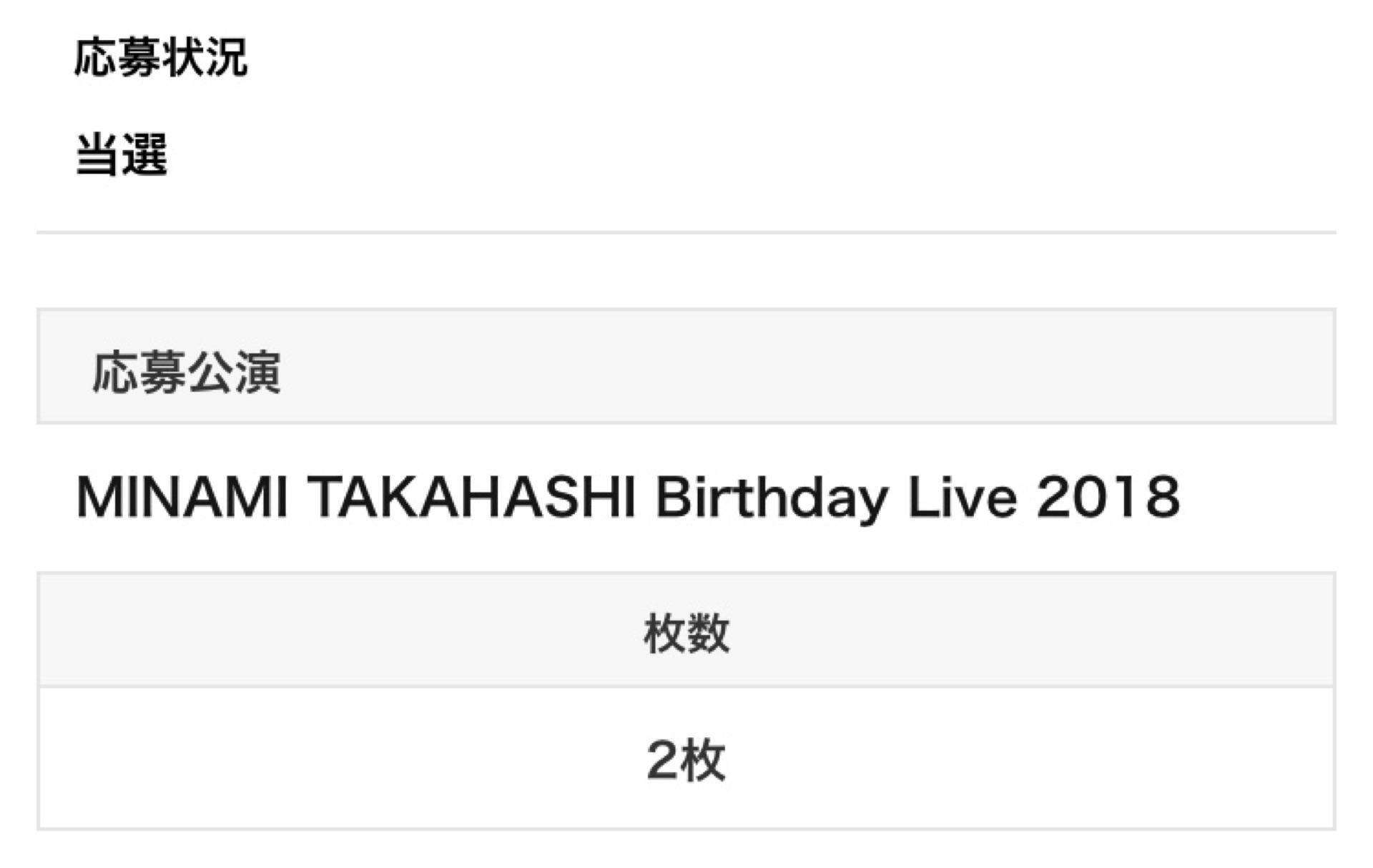Screen dimensions: 1373x868
Task: Click the 況 character in 応募状況 heading
Action: (x=227, y=57)
